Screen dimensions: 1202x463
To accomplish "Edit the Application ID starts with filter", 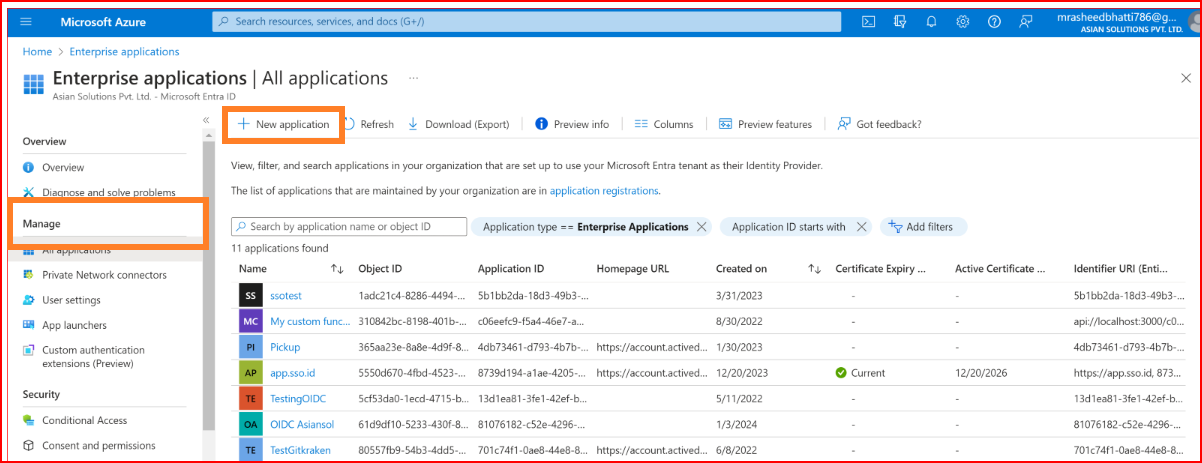I will pos(788,227).
